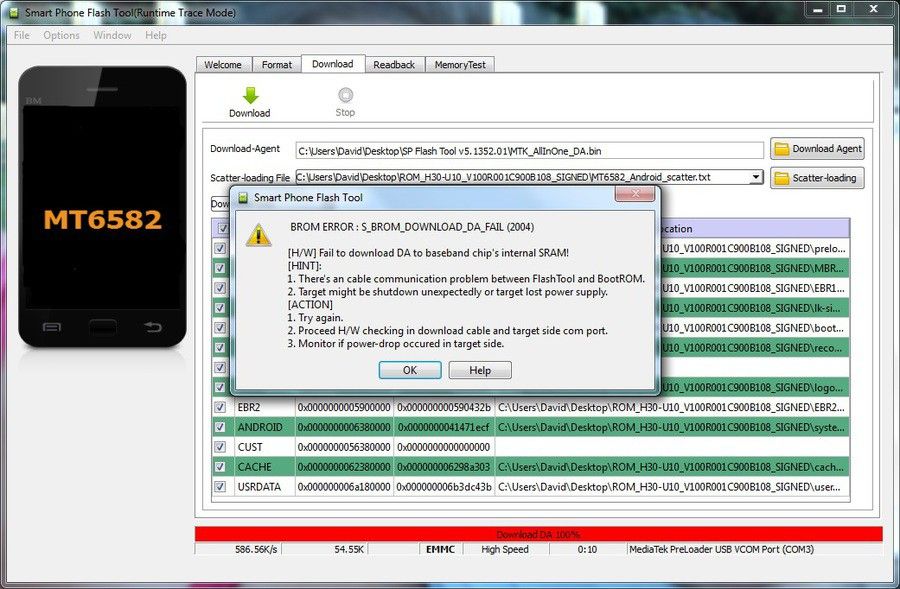Click the ANDROID file location path
This screenshot has height=589, width=900.
pos(672,427)
